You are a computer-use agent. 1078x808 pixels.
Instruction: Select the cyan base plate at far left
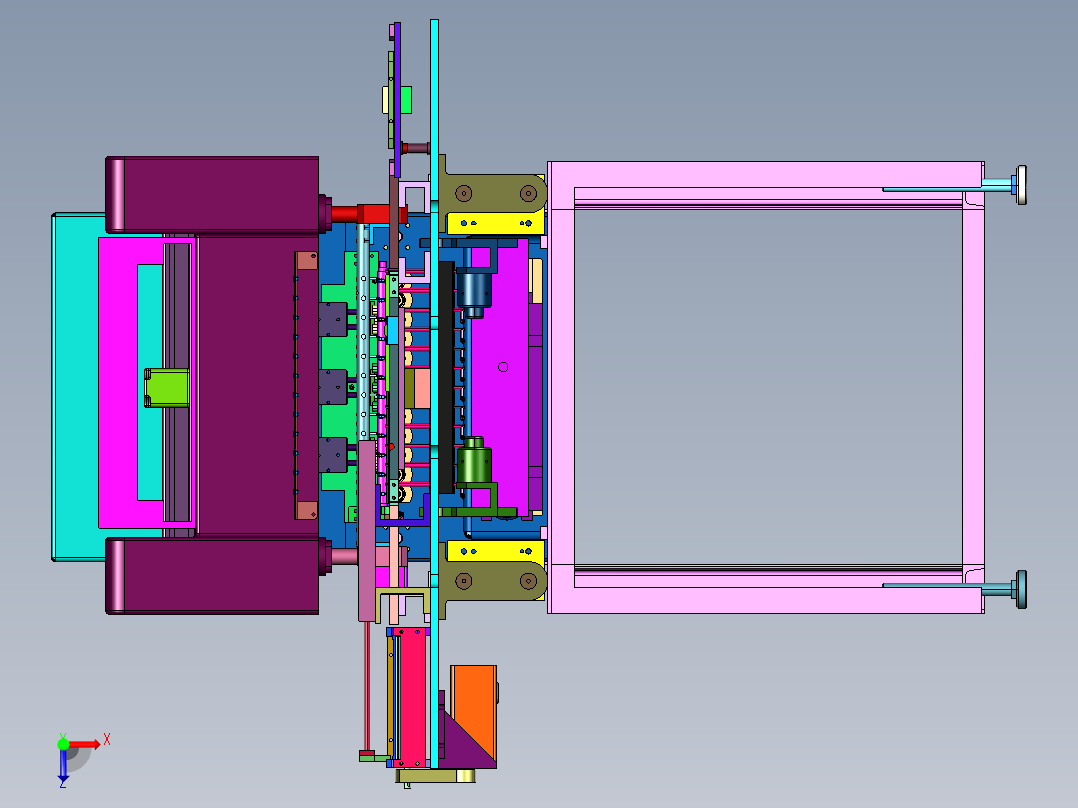tap(74, 386)
